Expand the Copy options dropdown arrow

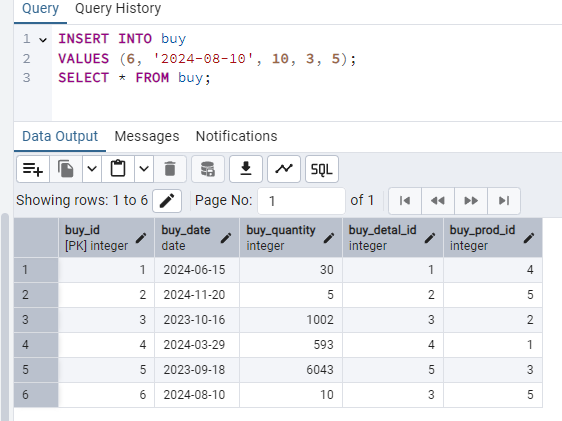92,169
